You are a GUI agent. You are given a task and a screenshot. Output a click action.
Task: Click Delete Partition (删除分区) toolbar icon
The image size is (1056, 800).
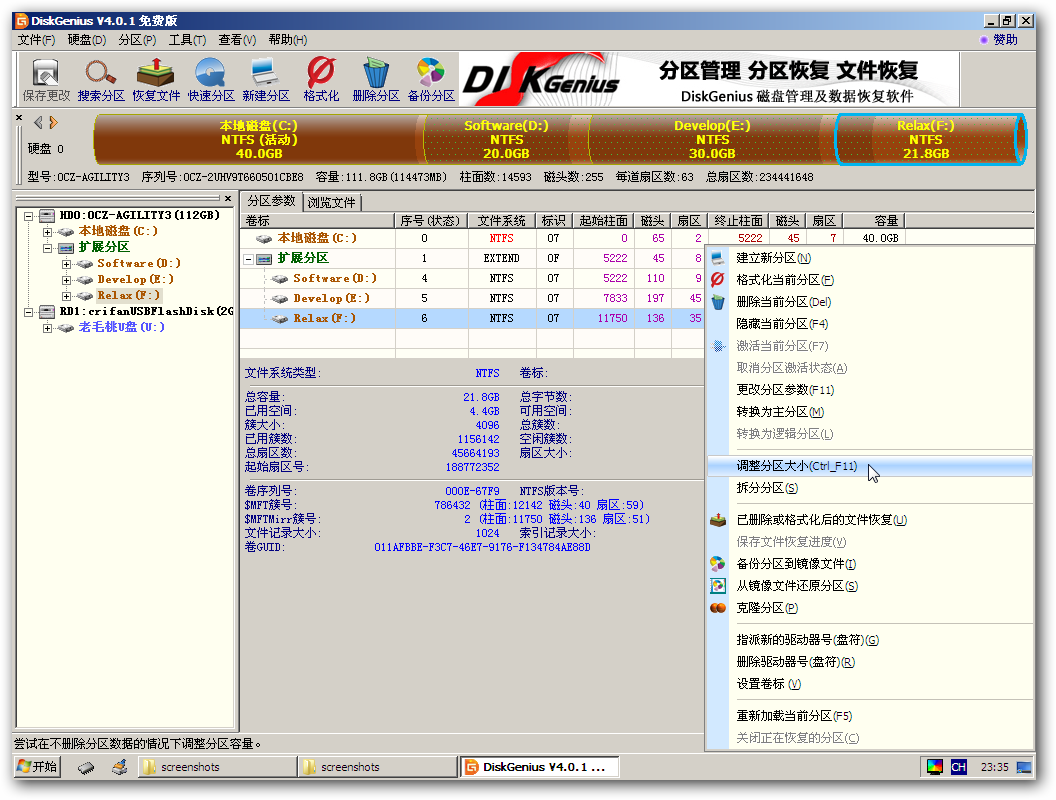(376, 79)
